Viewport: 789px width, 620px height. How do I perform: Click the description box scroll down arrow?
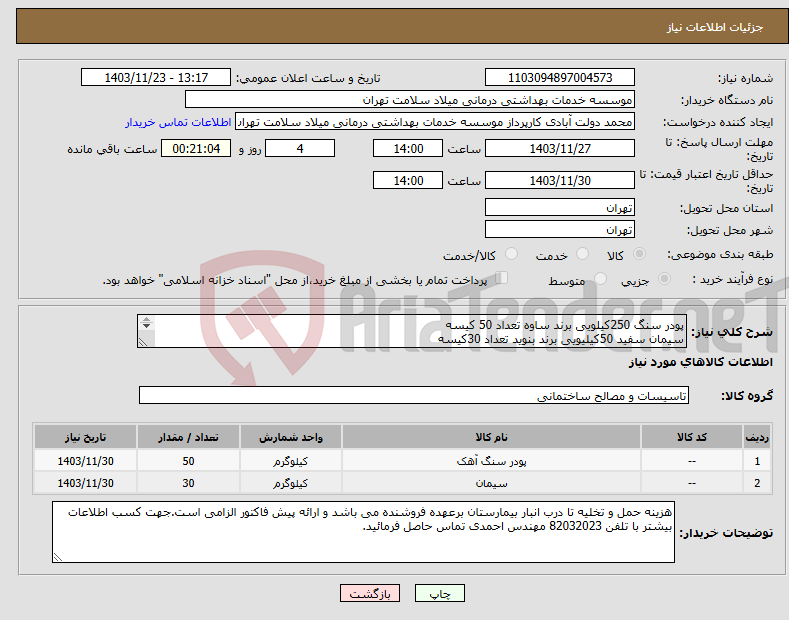click(x=146, y=326)
